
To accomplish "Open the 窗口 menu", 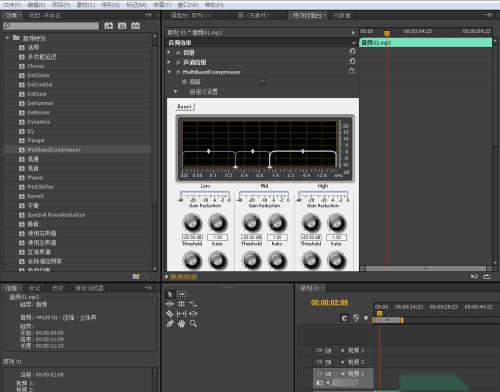I will click(187, 5).
